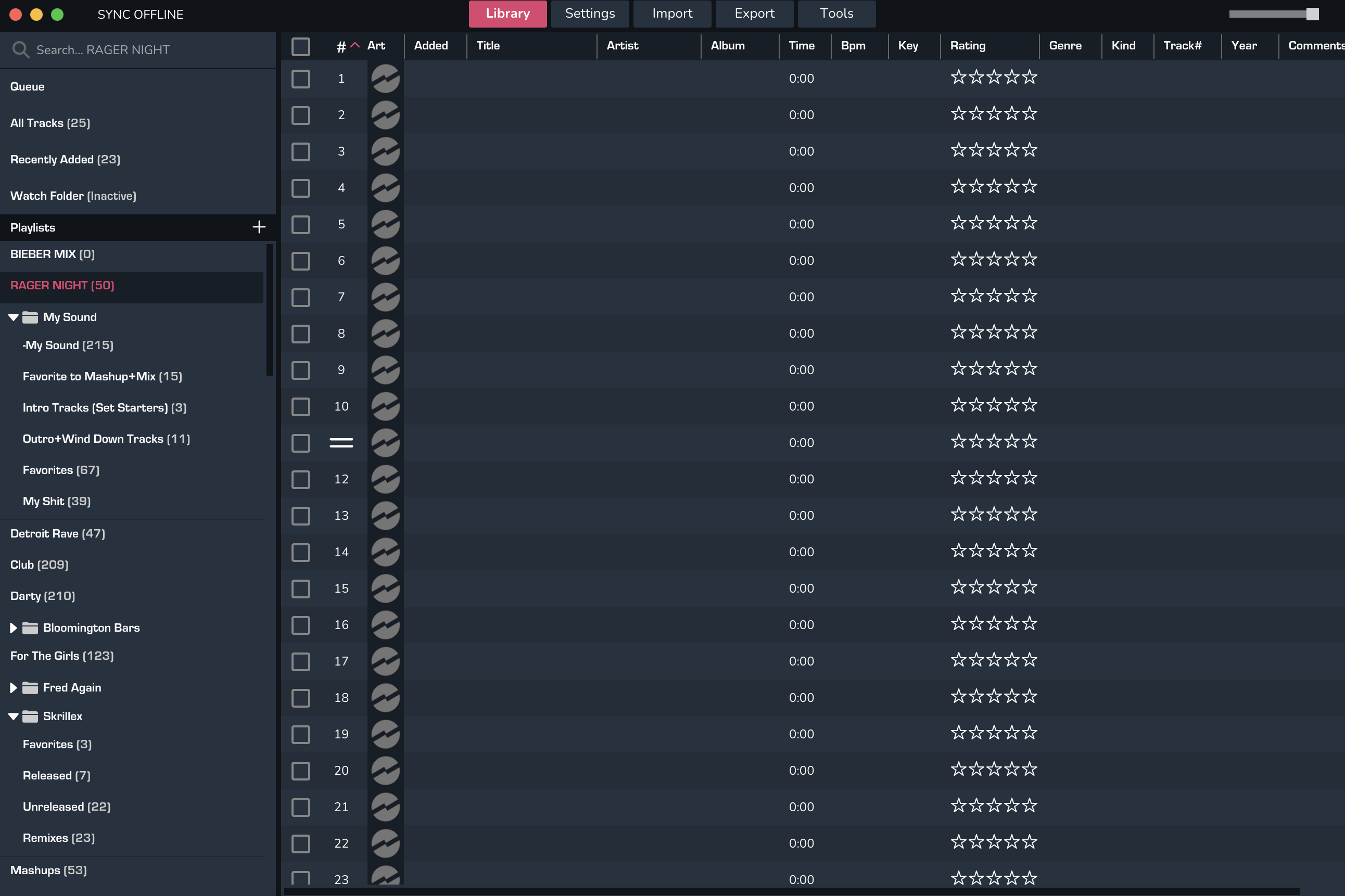Click album art icon for track 15
The image size is (1345, 896).
385,588
